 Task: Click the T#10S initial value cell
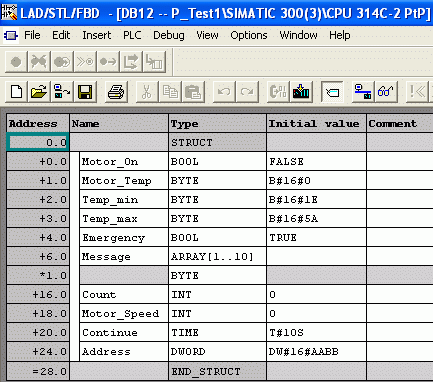(316, 333)
